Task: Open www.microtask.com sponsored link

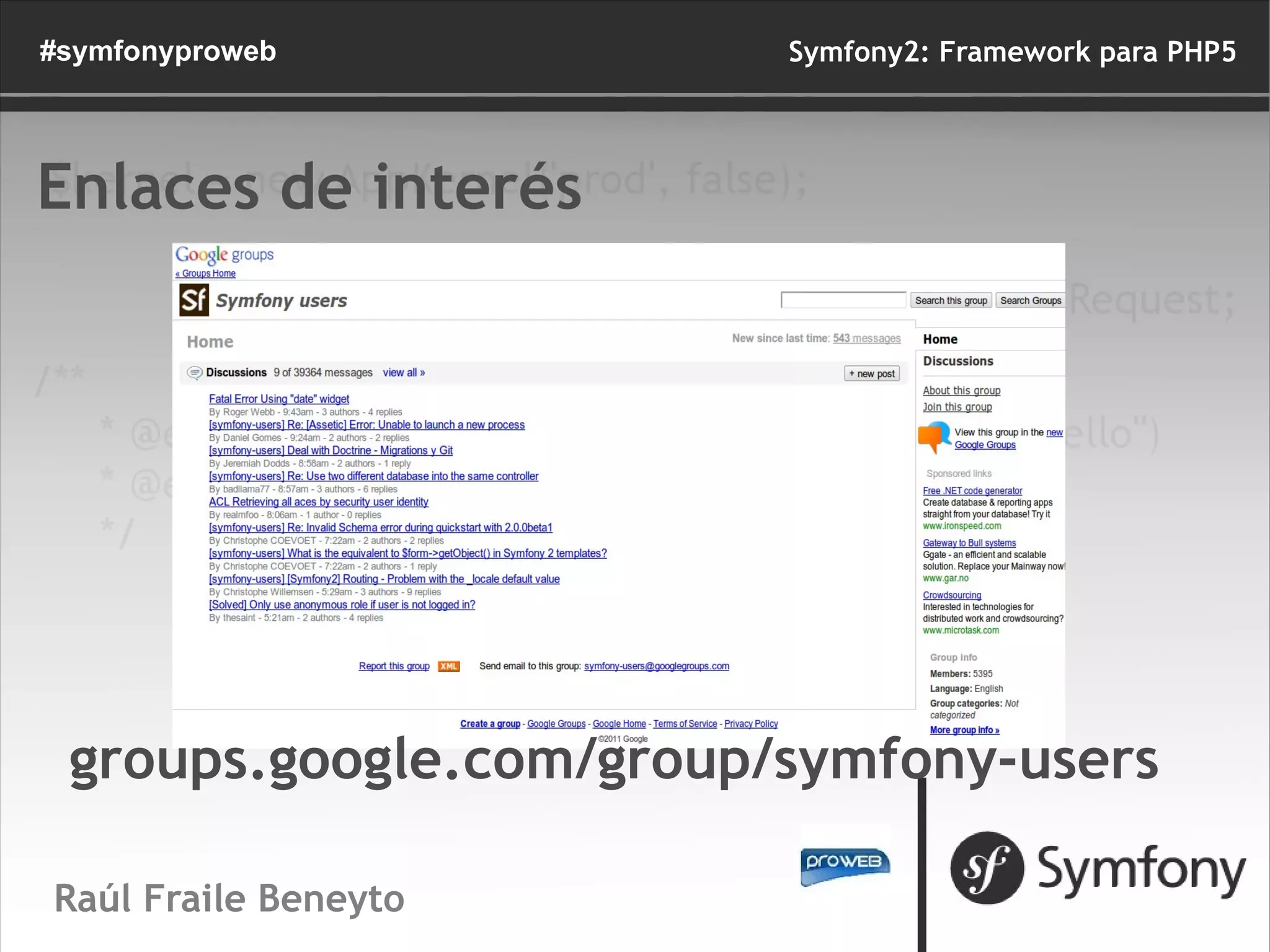Action: pos(961,630)
